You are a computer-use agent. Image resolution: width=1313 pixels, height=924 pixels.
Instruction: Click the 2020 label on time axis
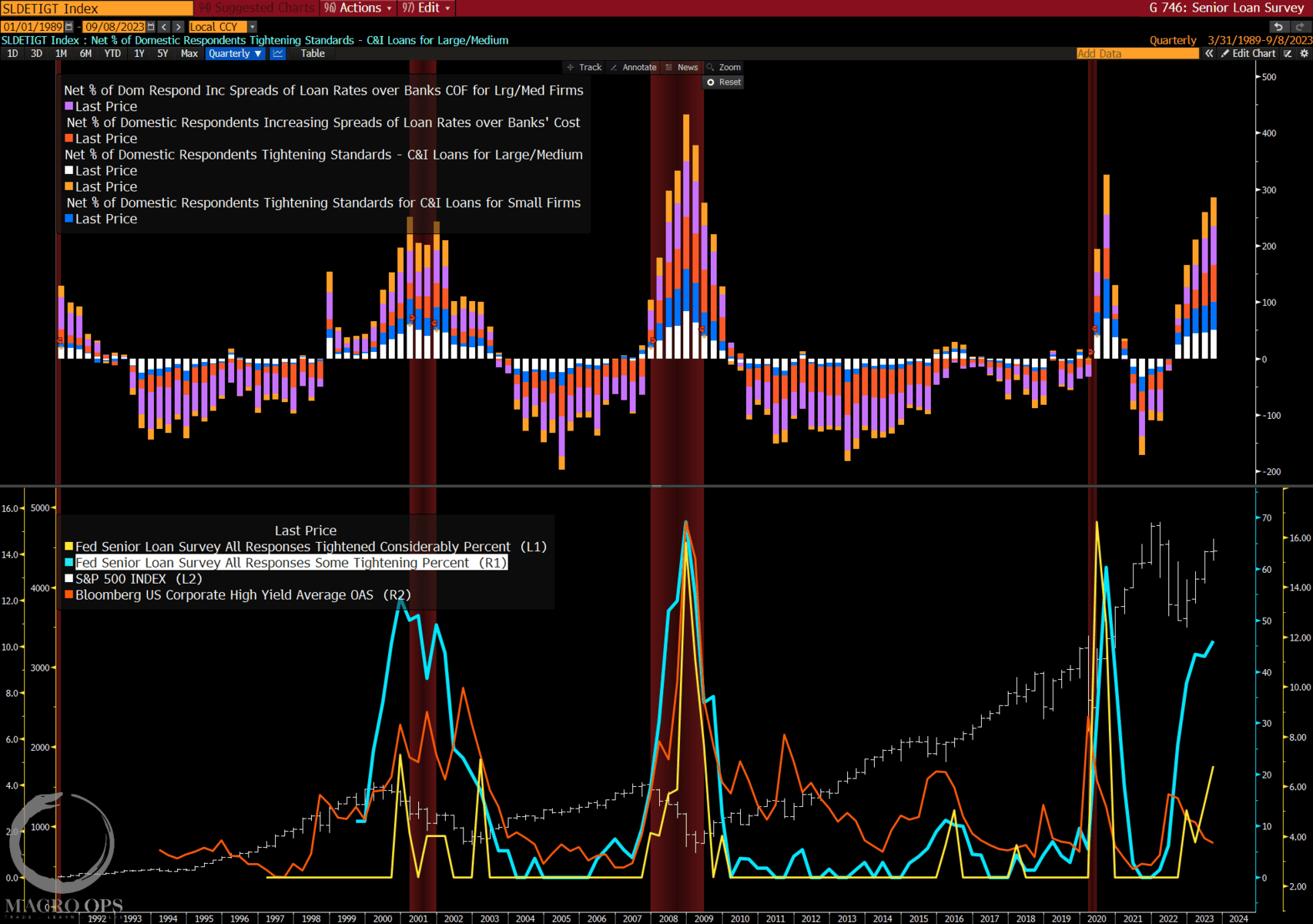click(1097, 919)
